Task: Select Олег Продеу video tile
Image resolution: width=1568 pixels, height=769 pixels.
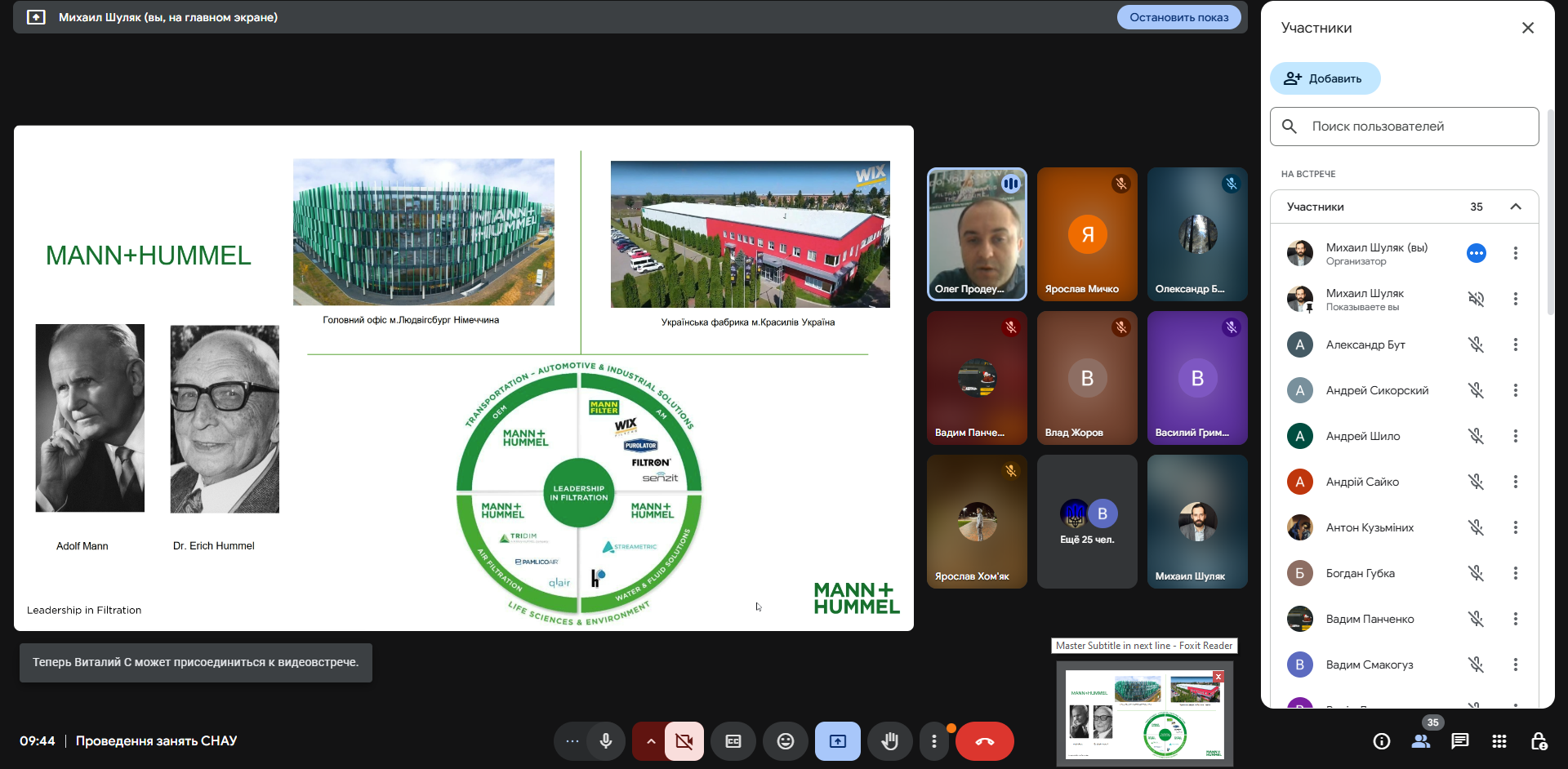Action: pos(977,234)
